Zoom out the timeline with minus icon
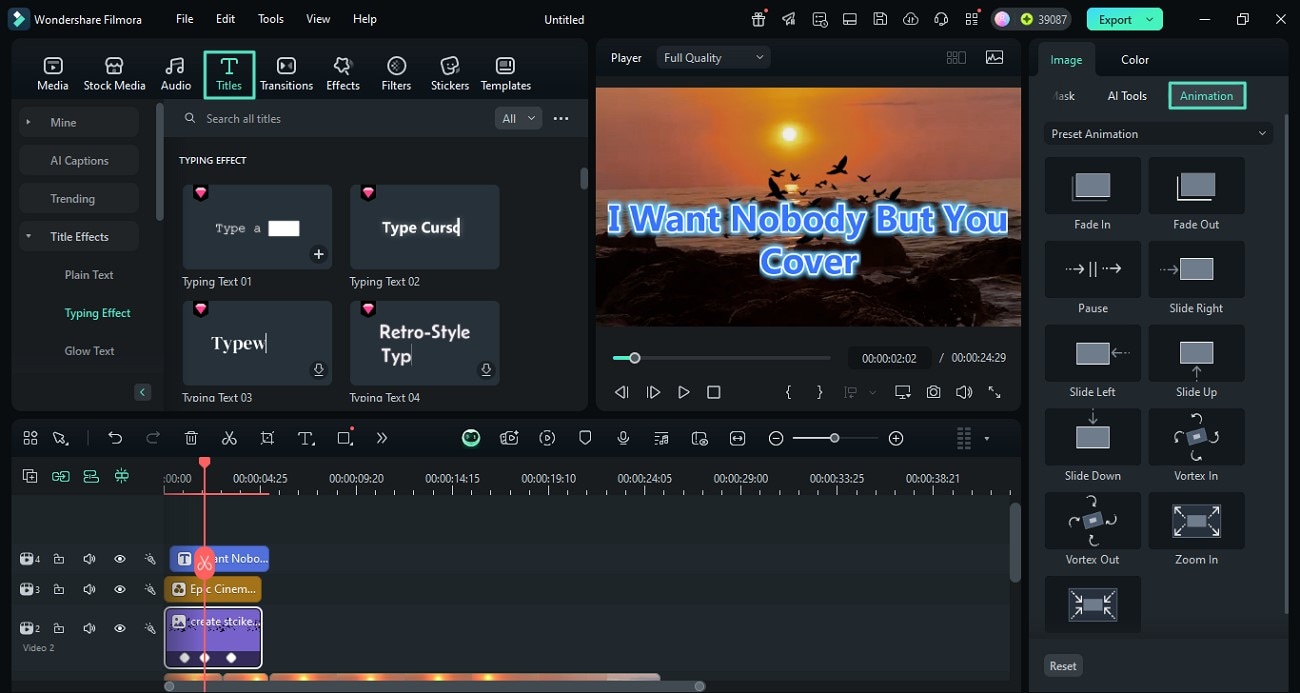1300x693 pixels. pyautogui.click(x=776, y=438)
